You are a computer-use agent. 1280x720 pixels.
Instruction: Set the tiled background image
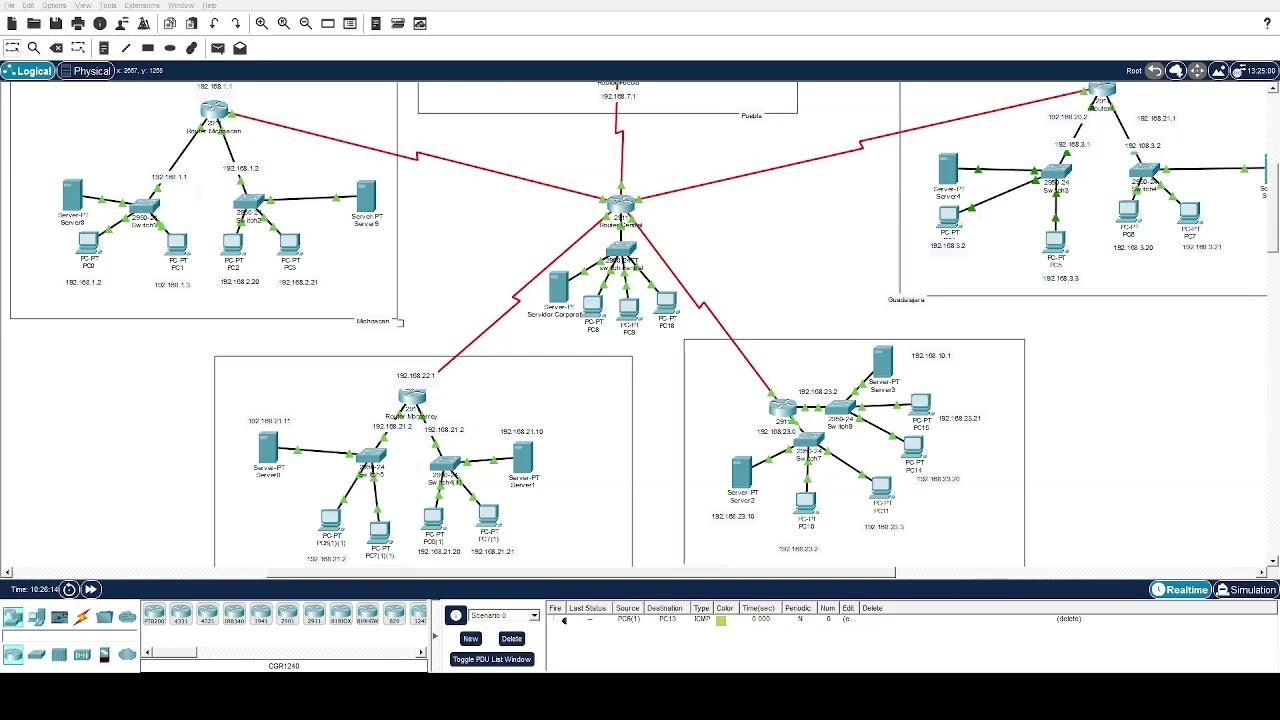tap(1219, 71)
